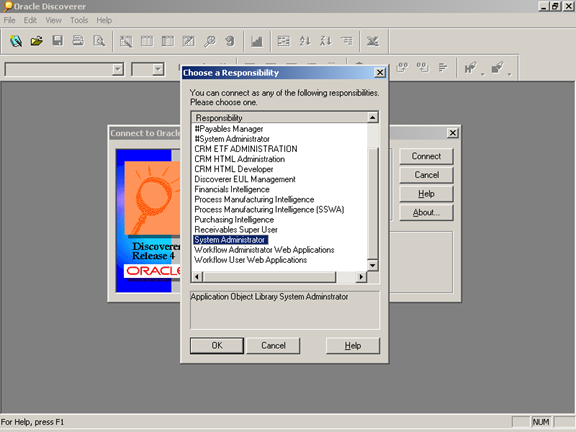Open the Tools menu
The image size is (576, 432).
click(79, 20)
